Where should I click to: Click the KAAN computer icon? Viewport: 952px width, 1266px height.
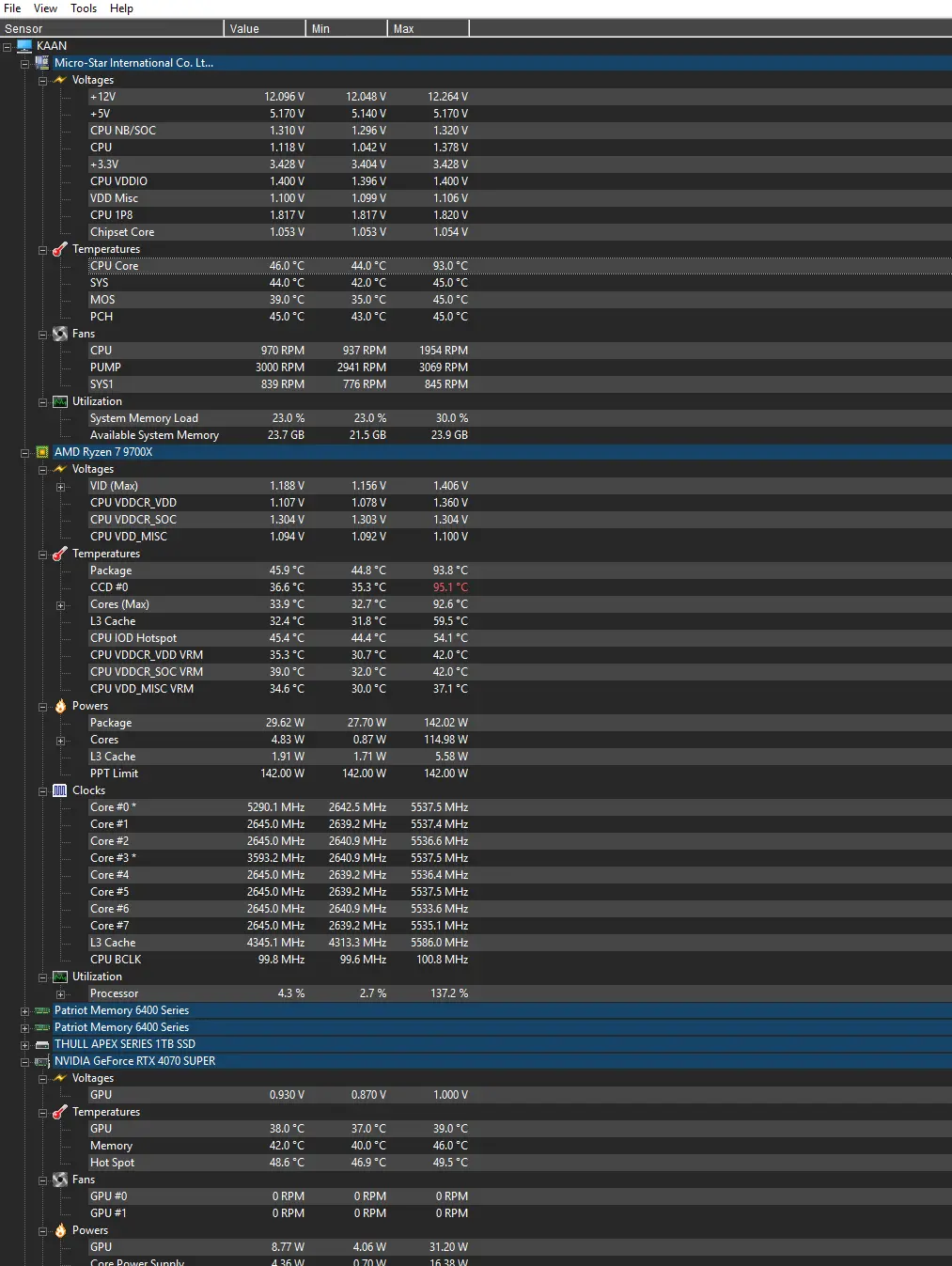point(24,45)
